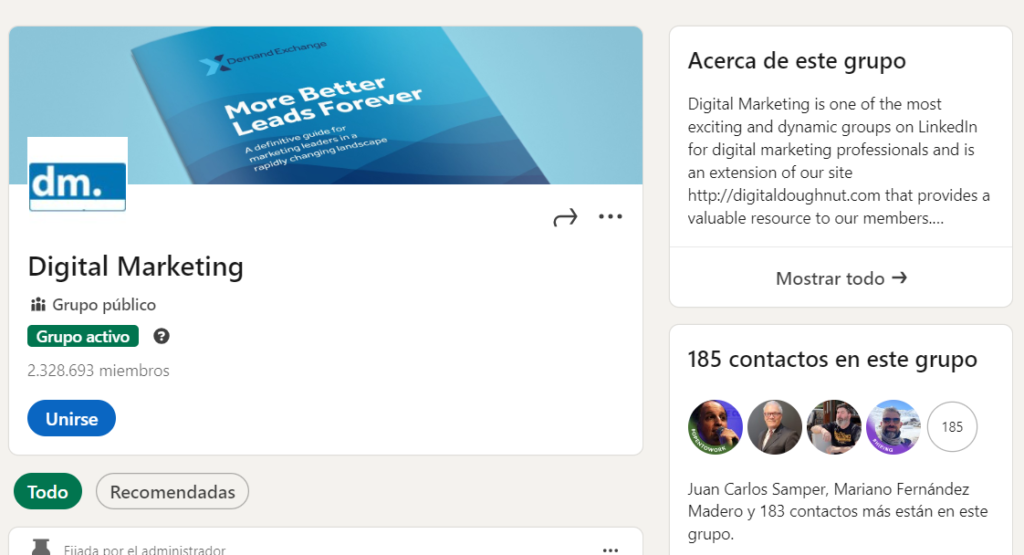Click the Digital Marketing group title
Screen dimensions: 1024x555
point(136,267)
